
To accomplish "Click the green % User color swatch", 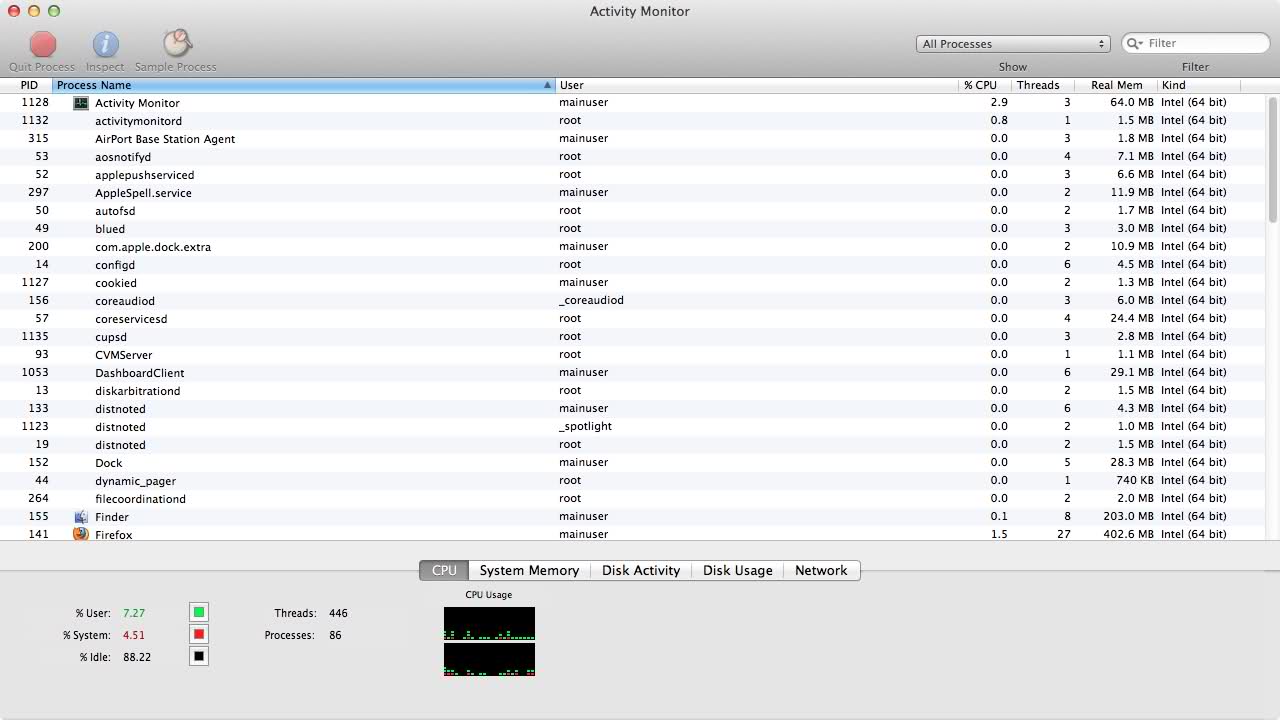I will (199, 612).
